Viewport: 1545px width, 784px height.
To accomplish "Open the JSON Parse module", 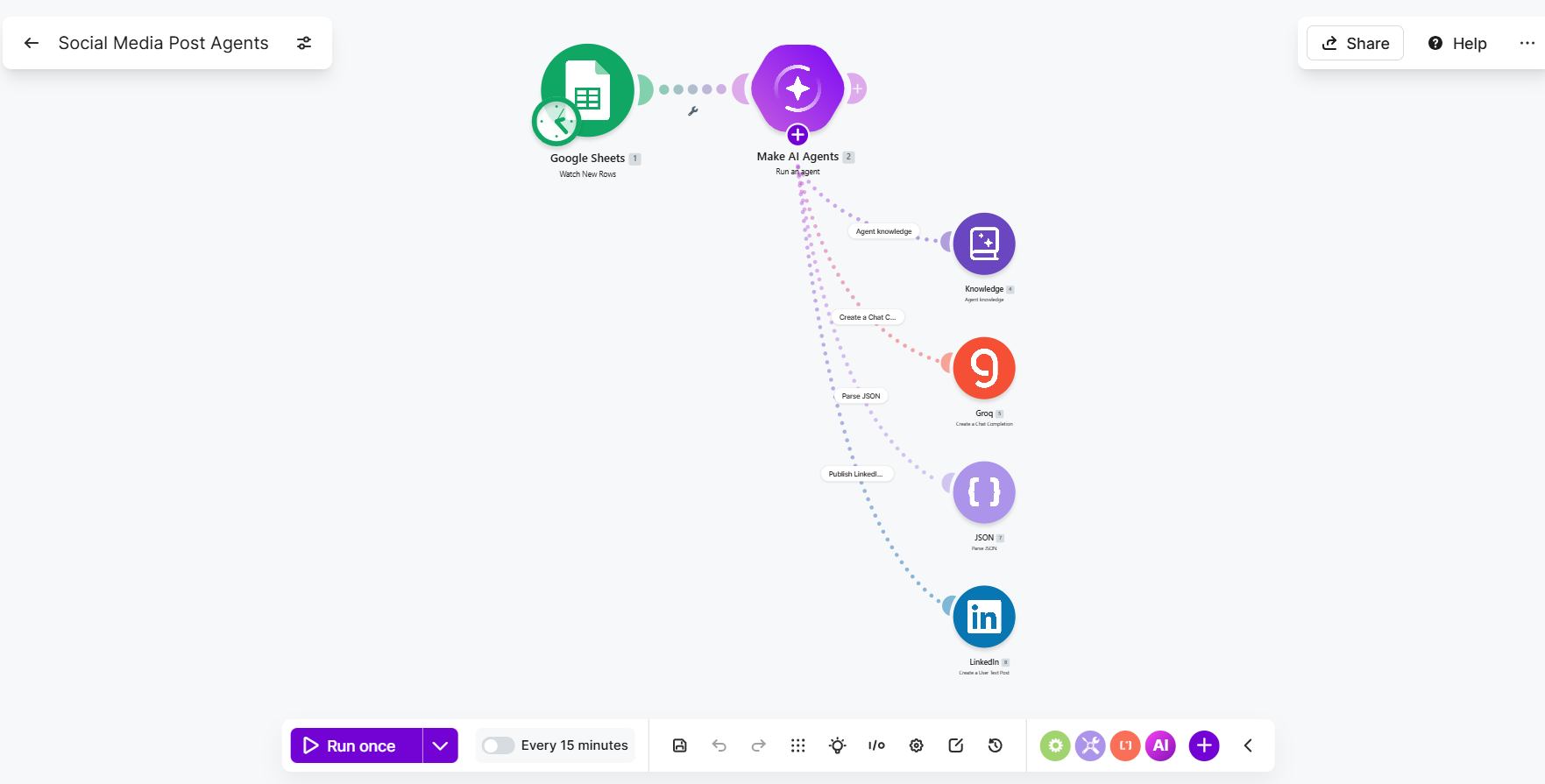I will (984, 492).
